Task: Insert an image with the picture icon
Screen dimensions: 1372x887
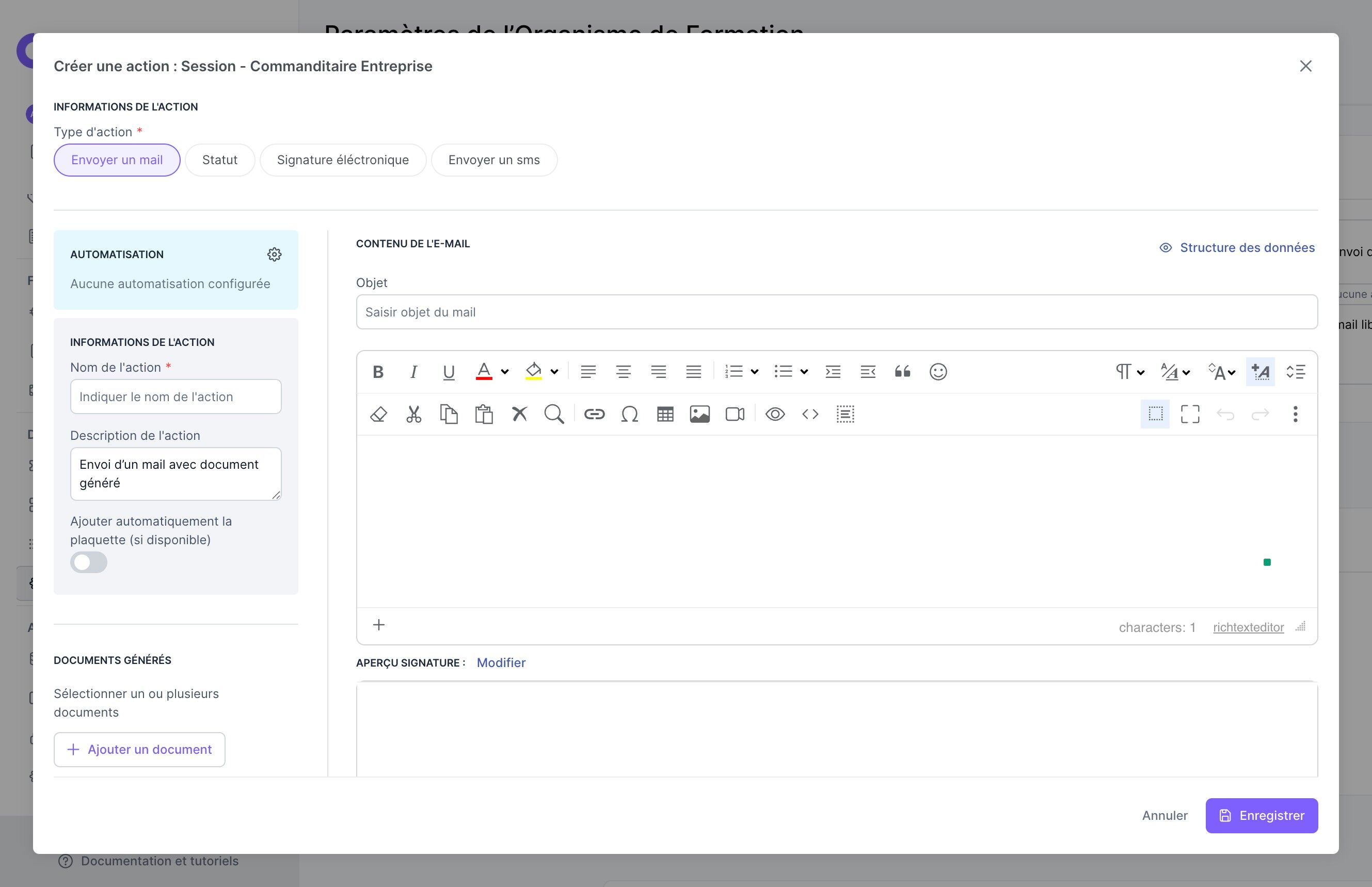Action: click(x=699, y=414)
